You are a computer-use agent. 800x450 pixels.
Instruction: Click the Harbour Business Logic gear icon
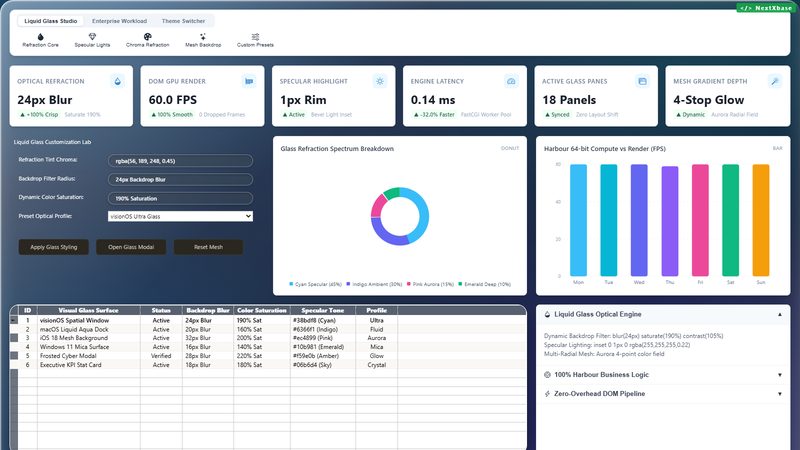547,374
